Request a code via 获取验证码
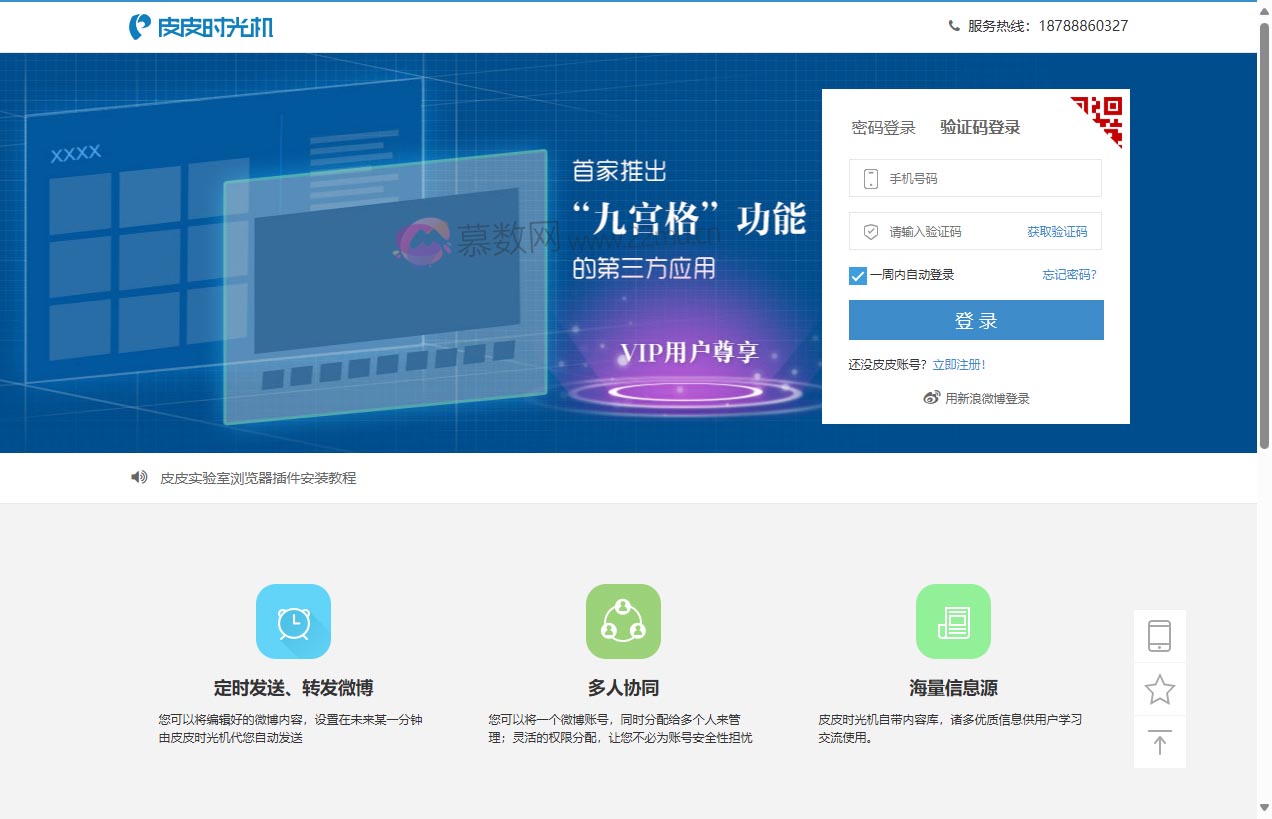 (x=1057, y=231)
